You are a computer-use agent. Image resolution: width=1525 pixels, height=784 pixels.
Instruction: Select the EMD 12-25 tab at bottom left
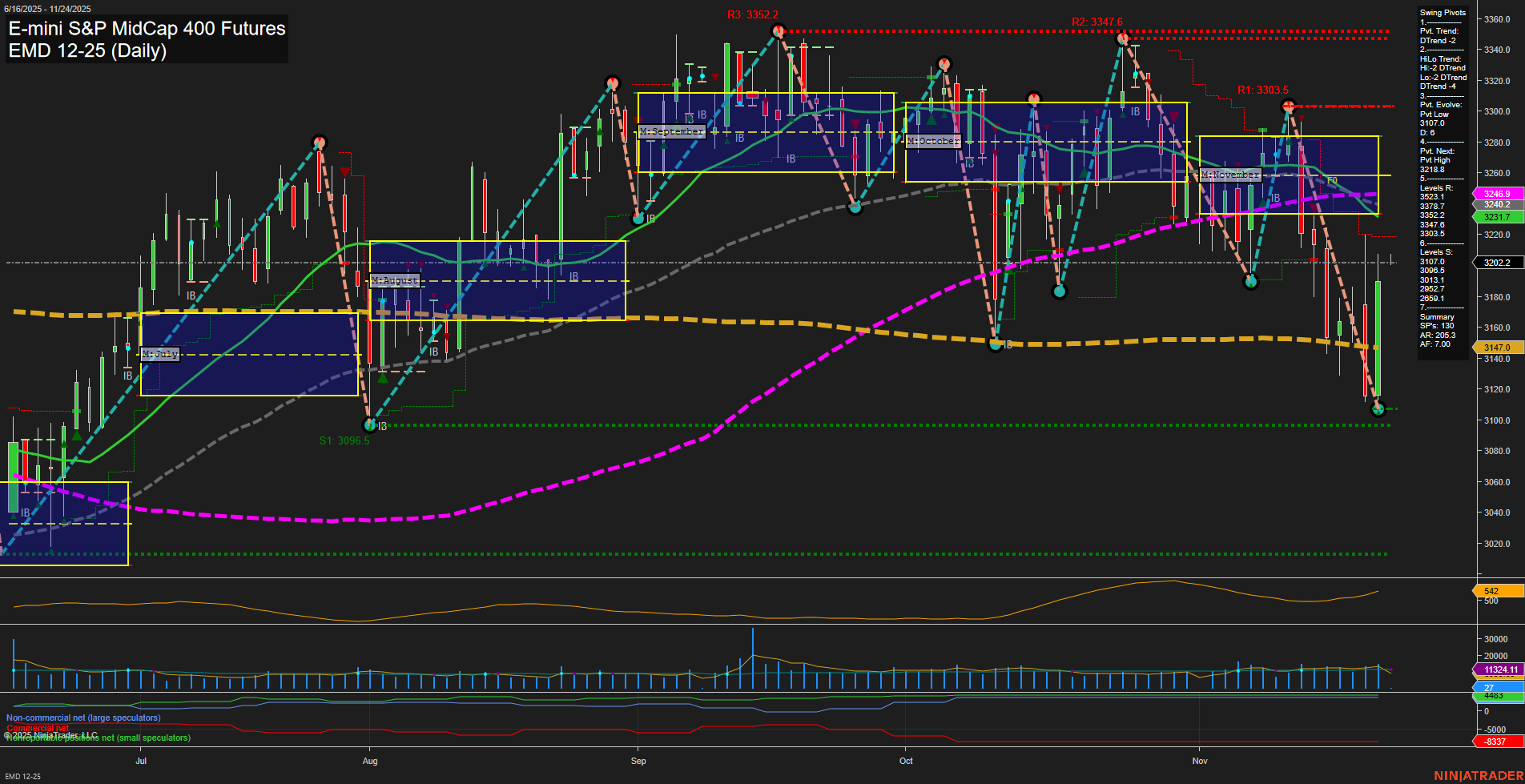click(x=22, y=776)
